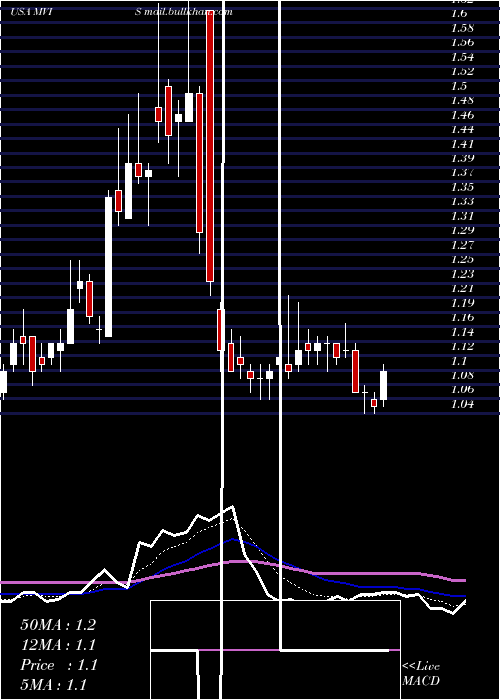Select the tall white candlestick rising to 1.33

pos(108,267)
